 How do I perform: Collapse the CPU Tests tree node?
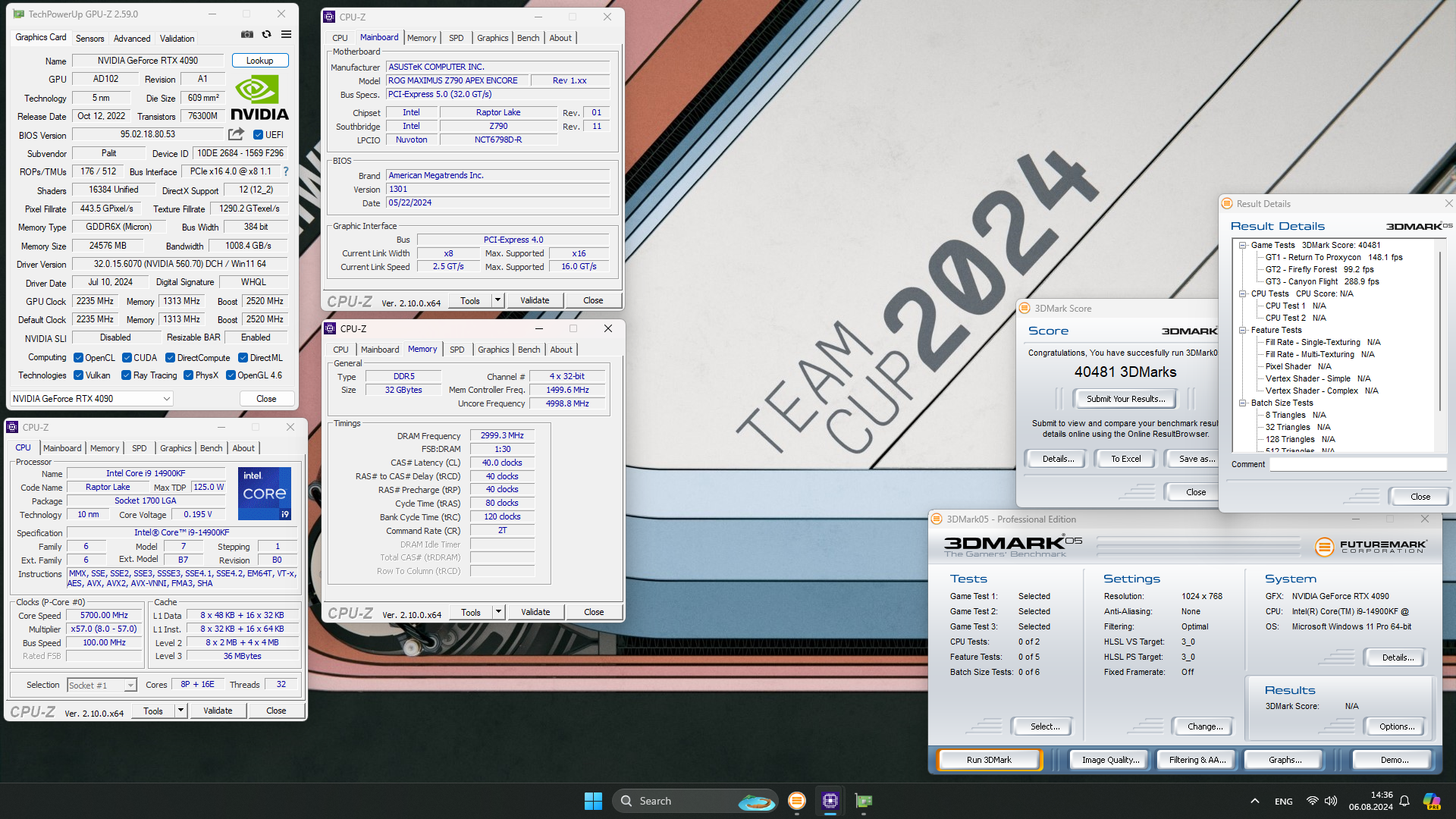(x=1243, y=293)
